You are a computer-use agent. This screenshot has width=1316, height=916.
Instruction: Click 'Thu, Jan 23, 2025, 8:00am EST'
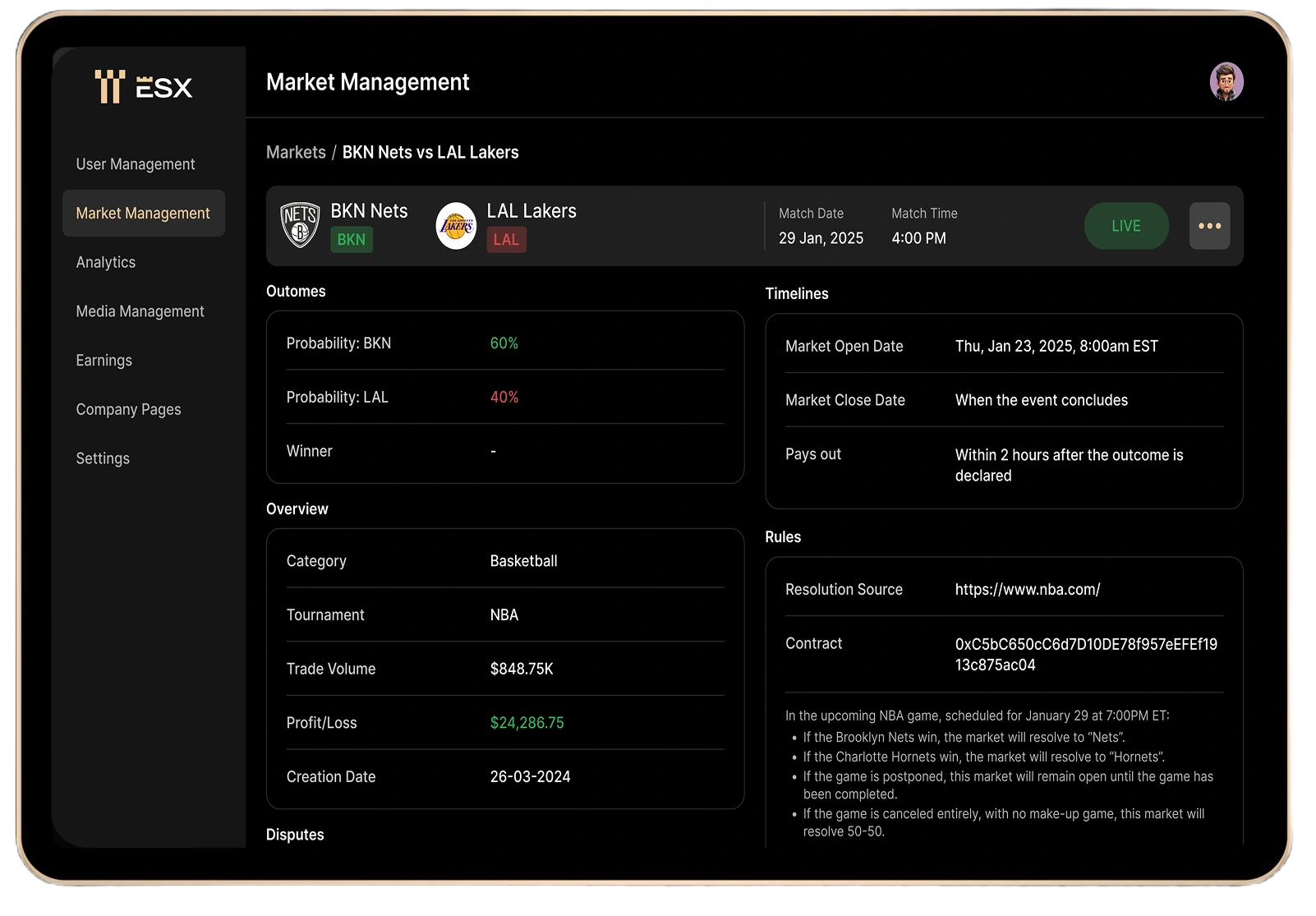point(1056,347)
